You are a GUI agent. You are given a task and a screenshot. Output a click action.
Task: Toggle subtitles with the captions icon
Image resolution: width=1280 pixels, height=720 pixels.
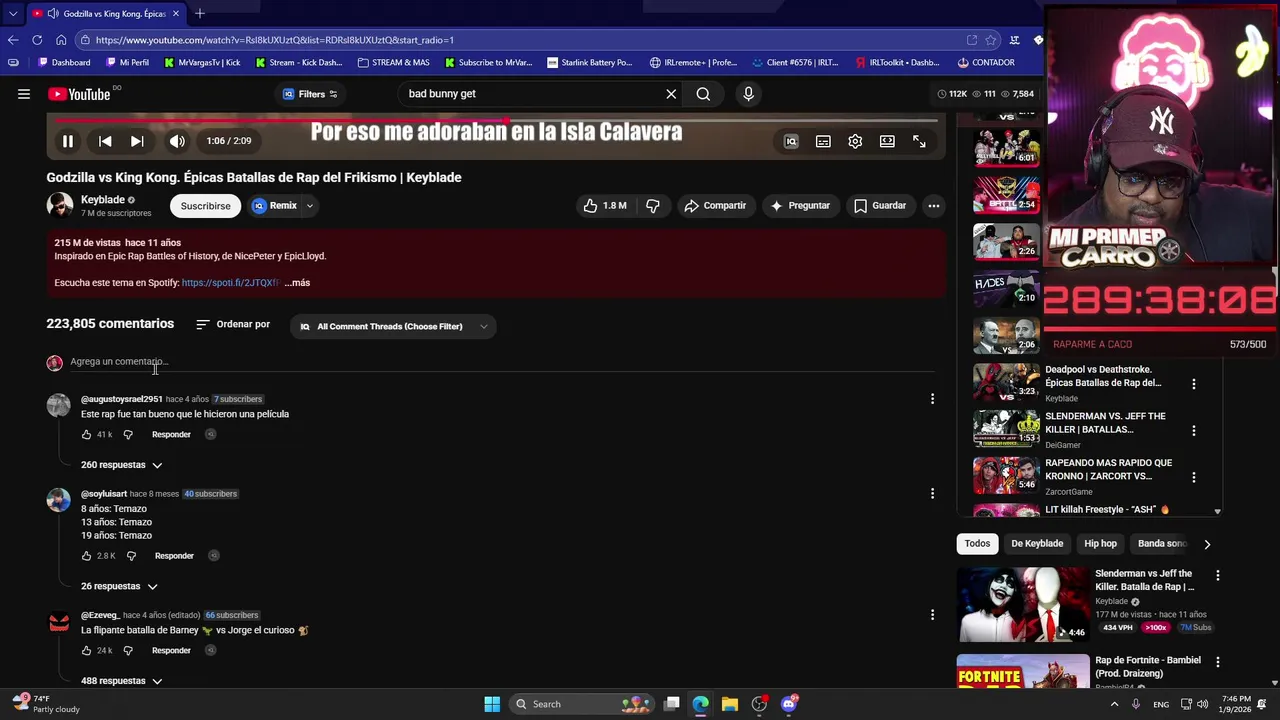click(823, 141)
